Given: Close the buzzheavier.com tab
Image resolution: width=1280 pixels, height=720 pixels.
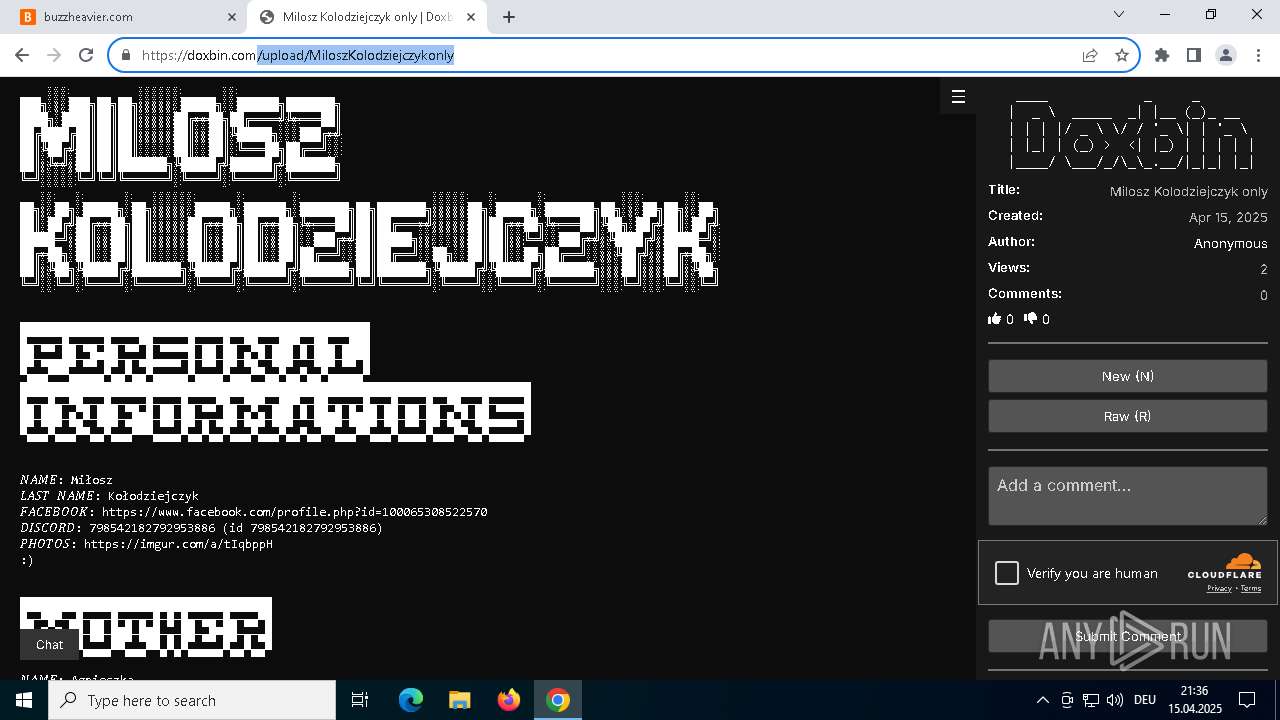Looking at the screenshot, I should click(232, 17).
